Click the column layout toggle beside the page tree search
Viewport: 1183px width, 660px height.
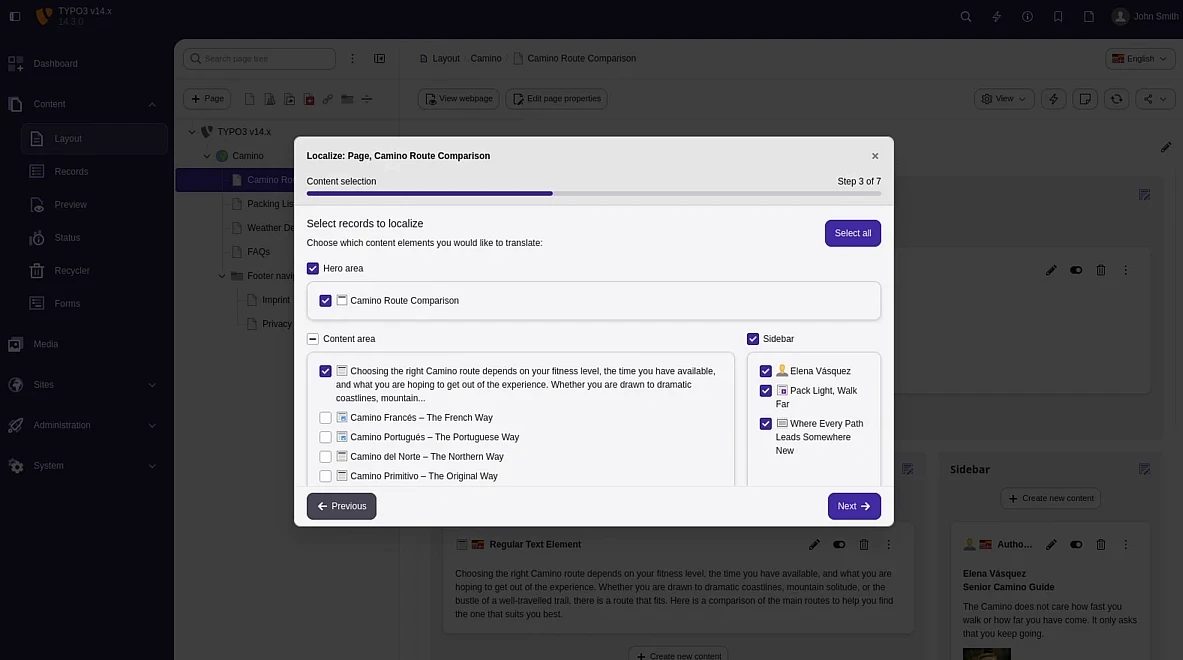coord(380,58)
